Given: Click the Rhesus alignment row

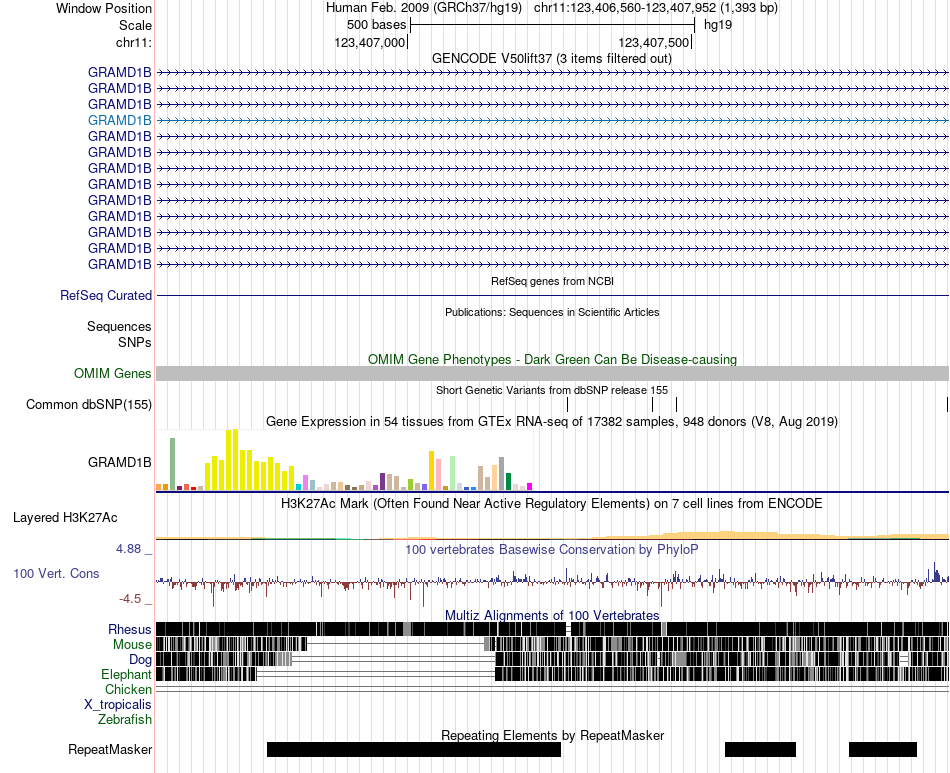Looking at the screenshot, I should (x=552, y=629).
